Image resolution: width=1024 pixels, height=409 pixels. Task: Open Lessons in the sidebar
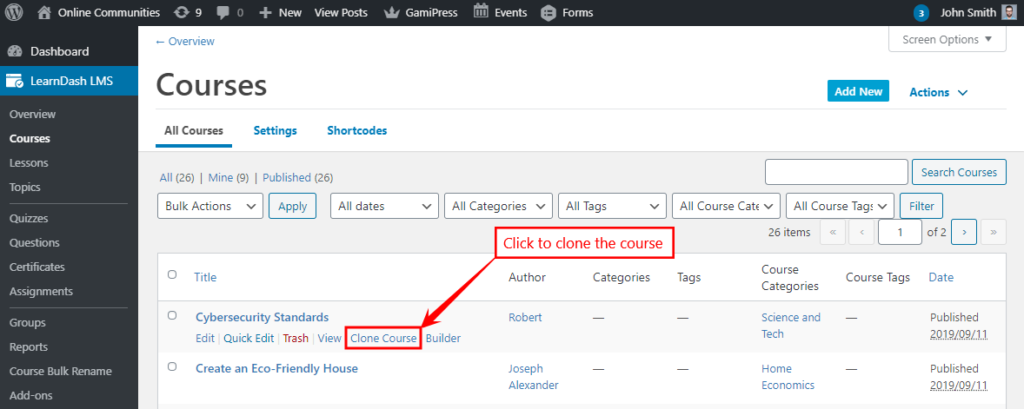pos(29,163)
